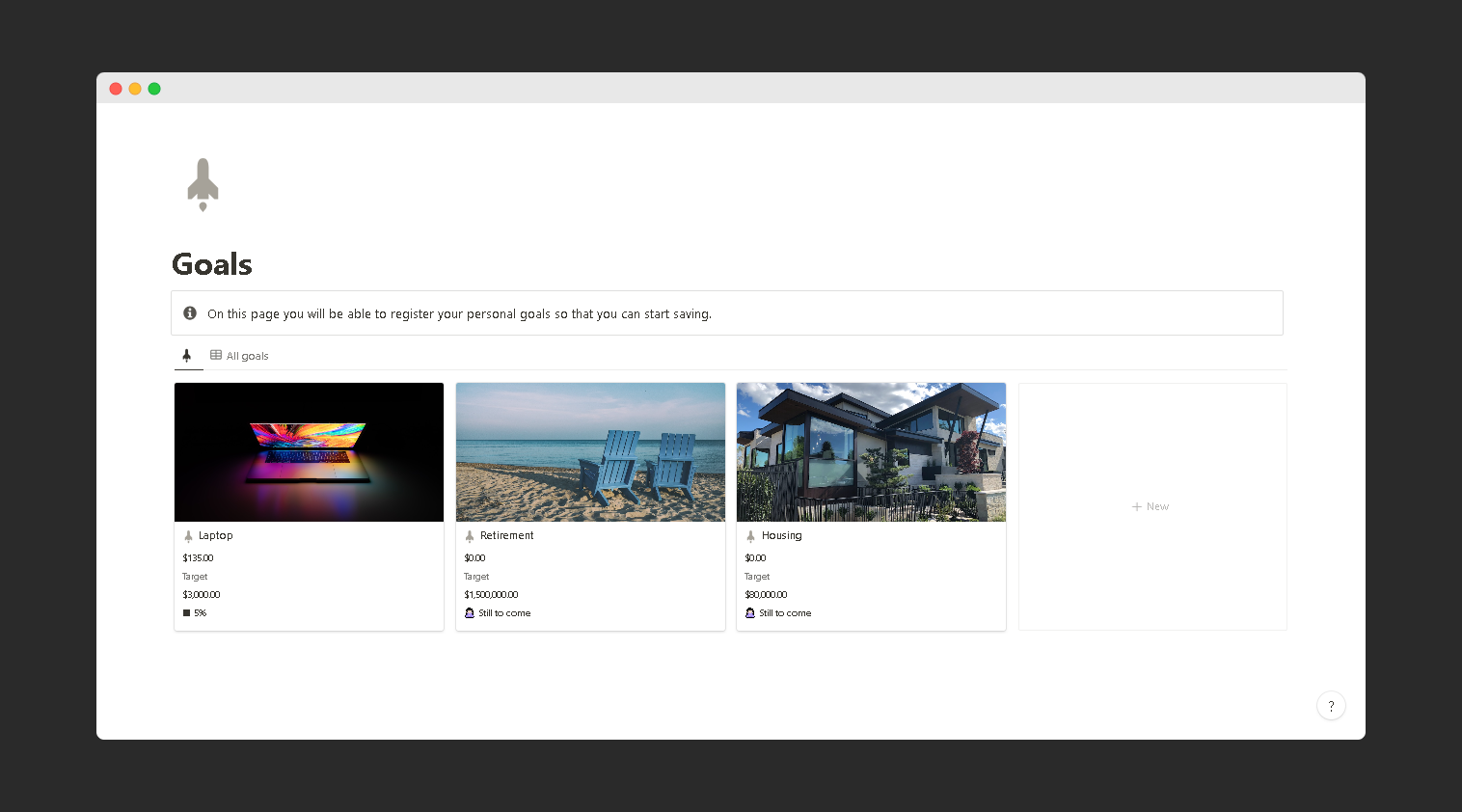1462x812 pixels.
Task: Click the rocket page icon above Goals title
Action: click(203, 182)
